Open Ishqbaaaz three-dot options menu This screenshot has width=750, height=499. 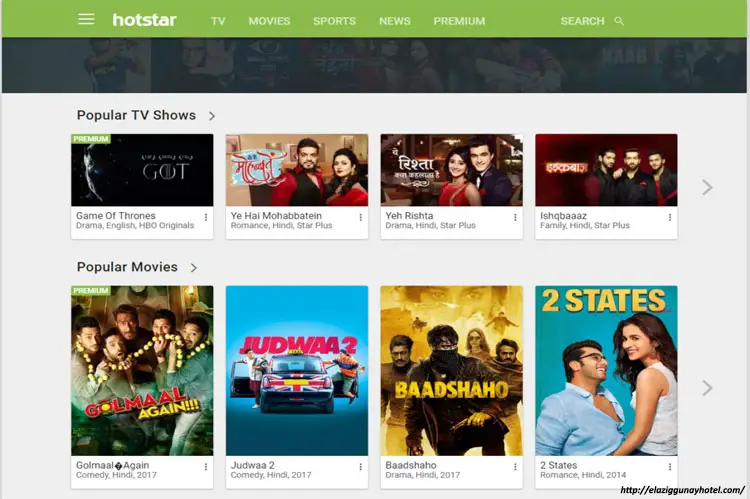pos(670,217)
